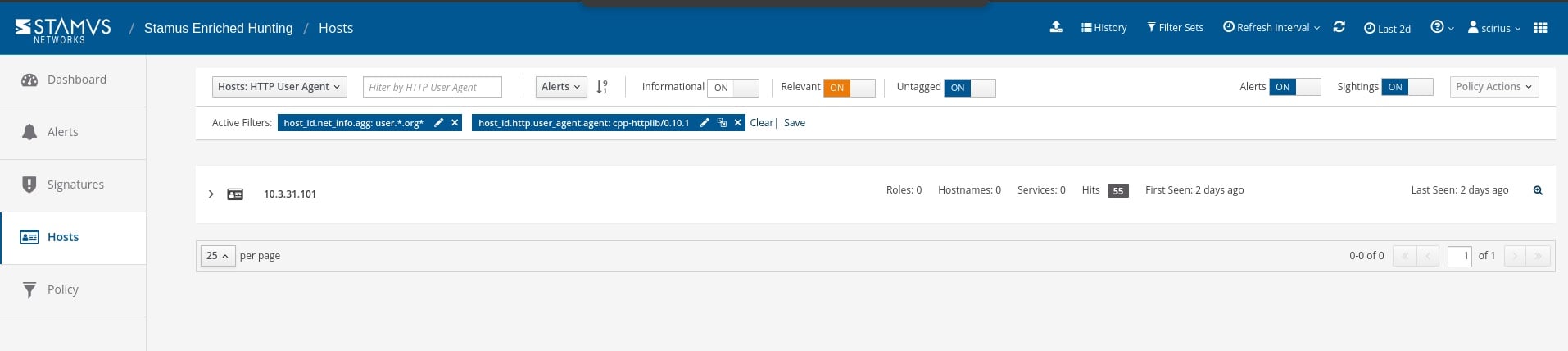
Task: Edit the cpp-httplib user agent filter
Action: (x=704, y=123)
